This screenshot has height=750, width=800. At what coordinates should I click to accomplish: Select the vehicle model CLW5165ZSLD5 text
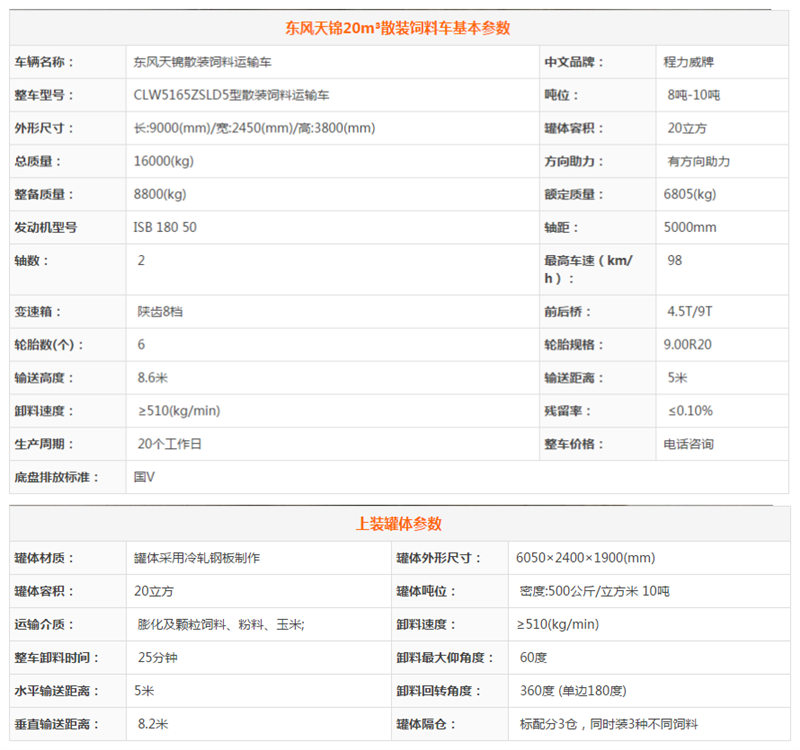pyautogui.click(x=231, y=95)
